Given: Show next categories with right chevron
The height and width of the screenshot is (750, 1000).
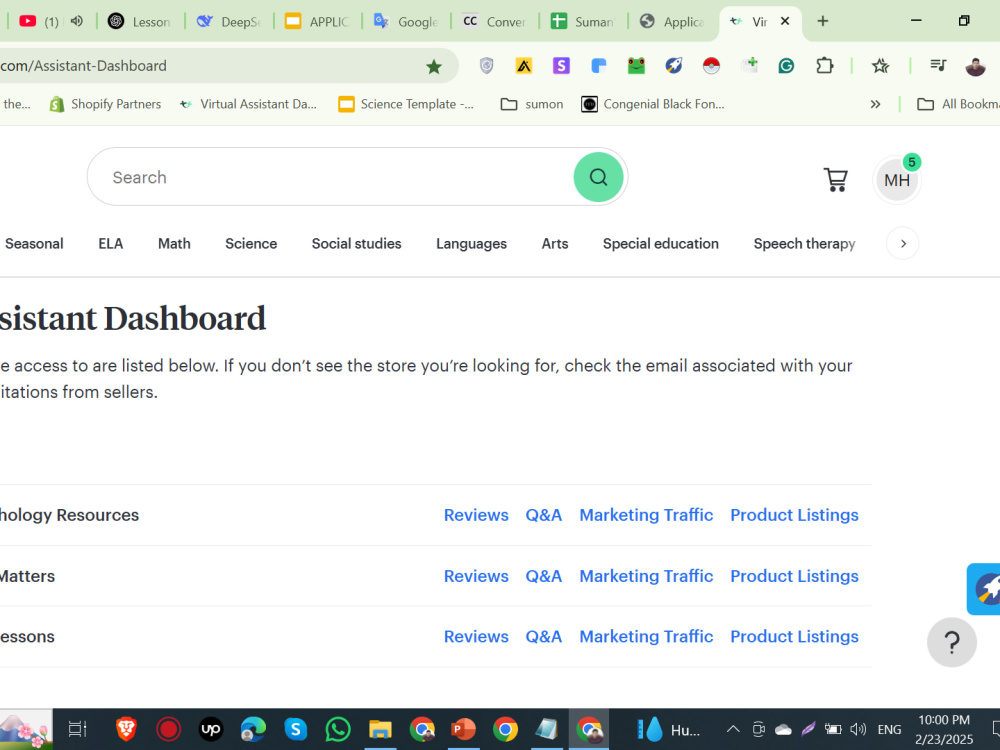Looking at the screenshot, I should pyautogui.click(x=902, y=244).
